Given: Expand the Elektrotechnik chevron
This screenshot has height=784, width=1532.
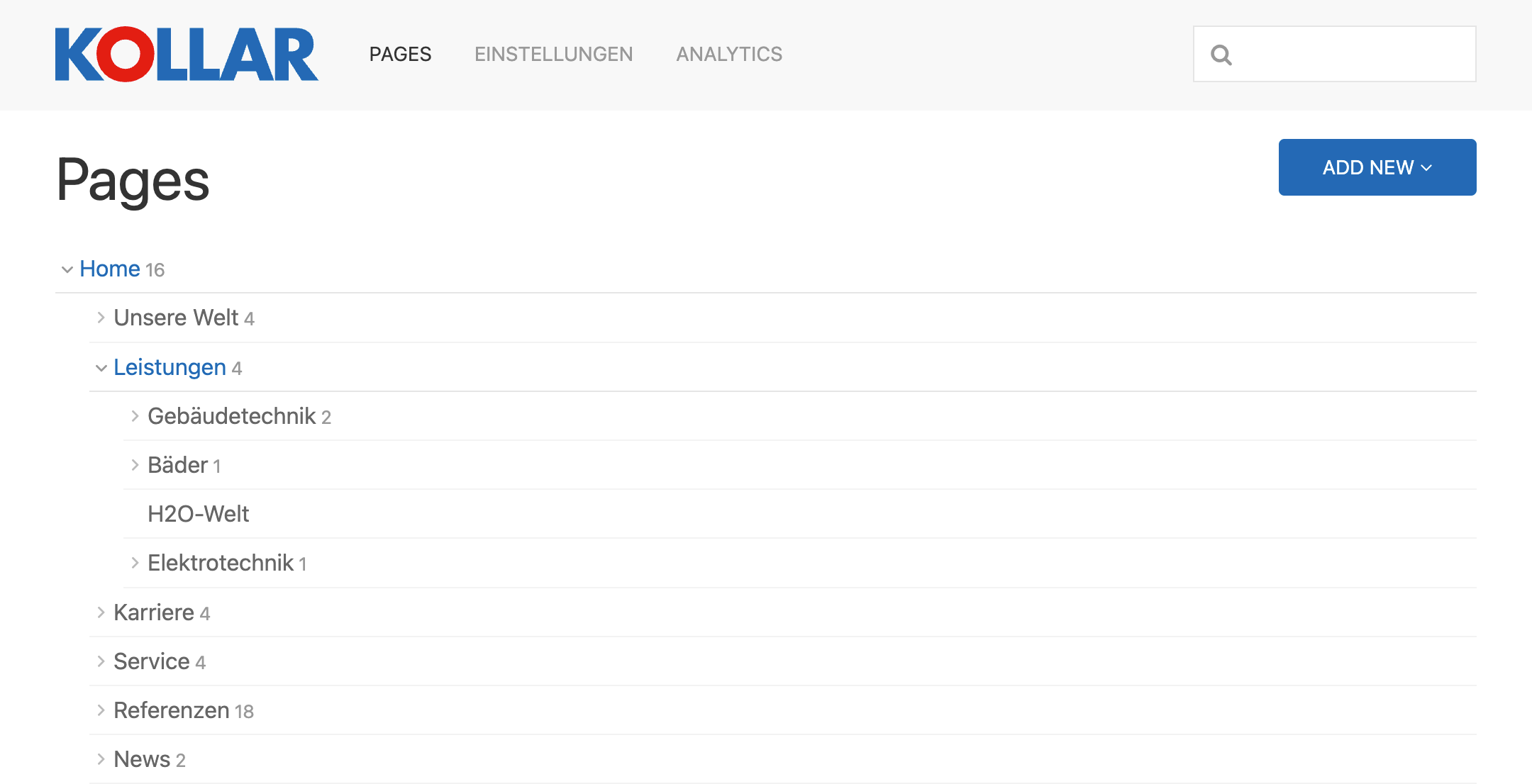Looking at the screenshot, I should tap(135, 563).
